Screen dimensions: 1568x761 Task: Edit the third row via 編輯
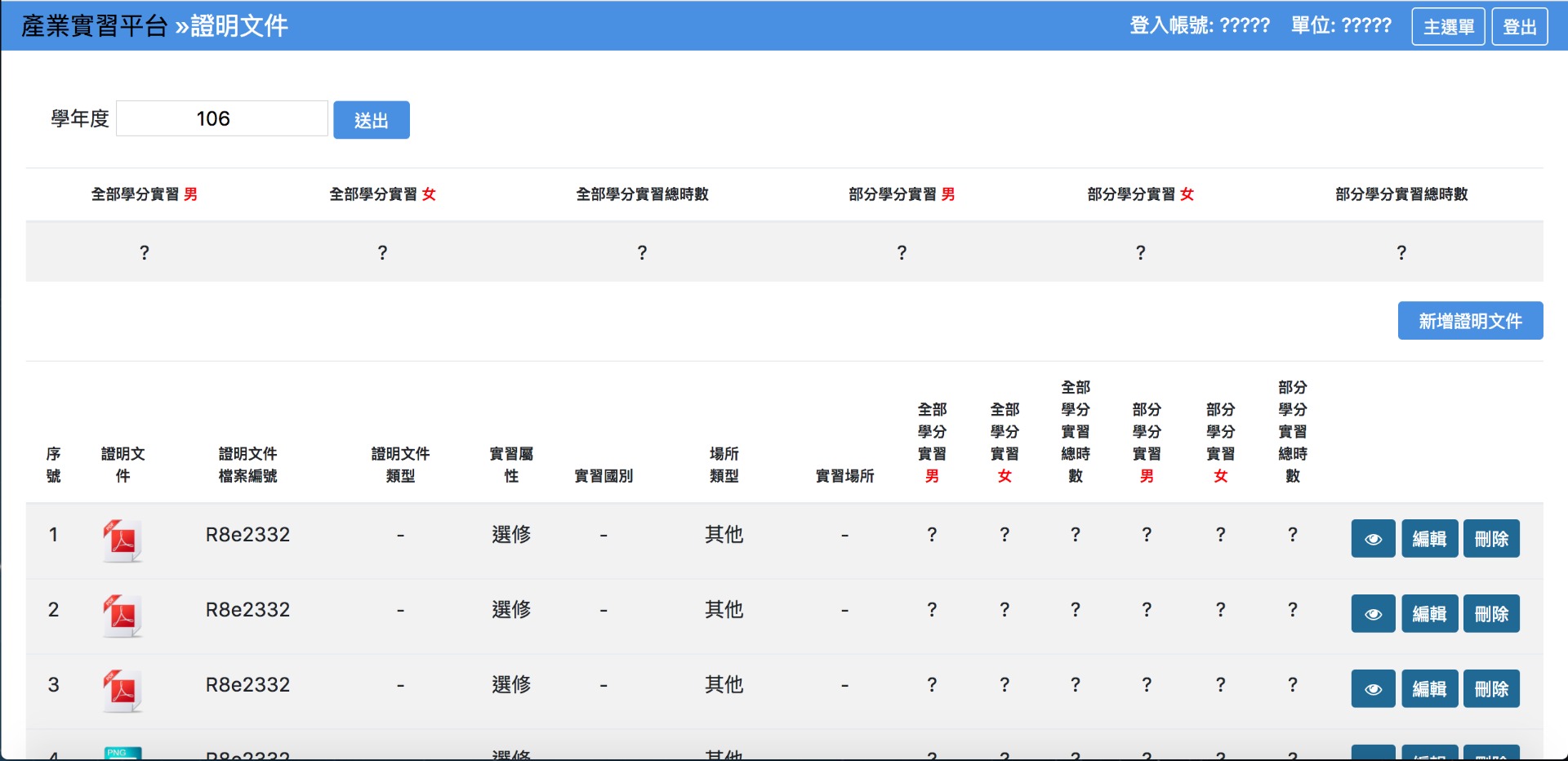click(1429, 689)
